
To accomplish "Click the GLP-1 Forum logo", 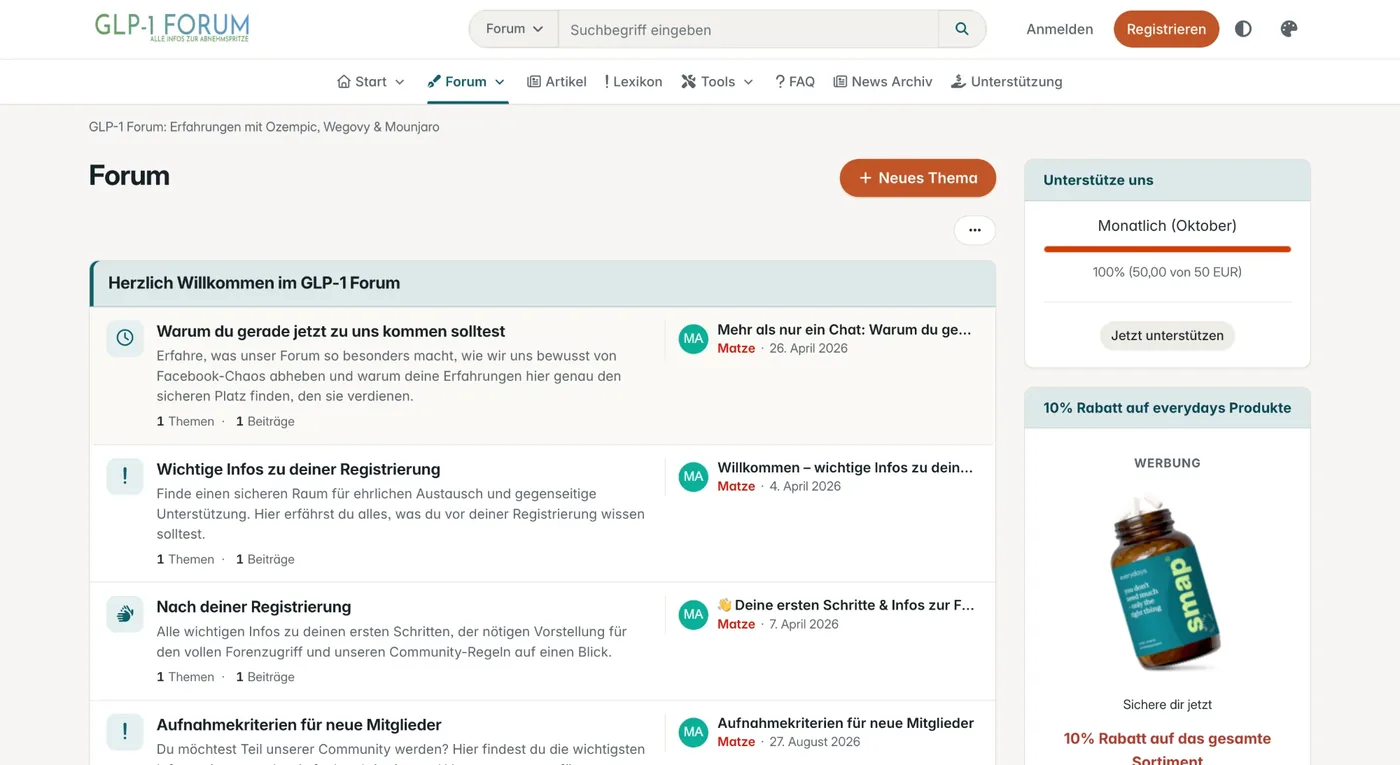I will [x=172, y=28].
